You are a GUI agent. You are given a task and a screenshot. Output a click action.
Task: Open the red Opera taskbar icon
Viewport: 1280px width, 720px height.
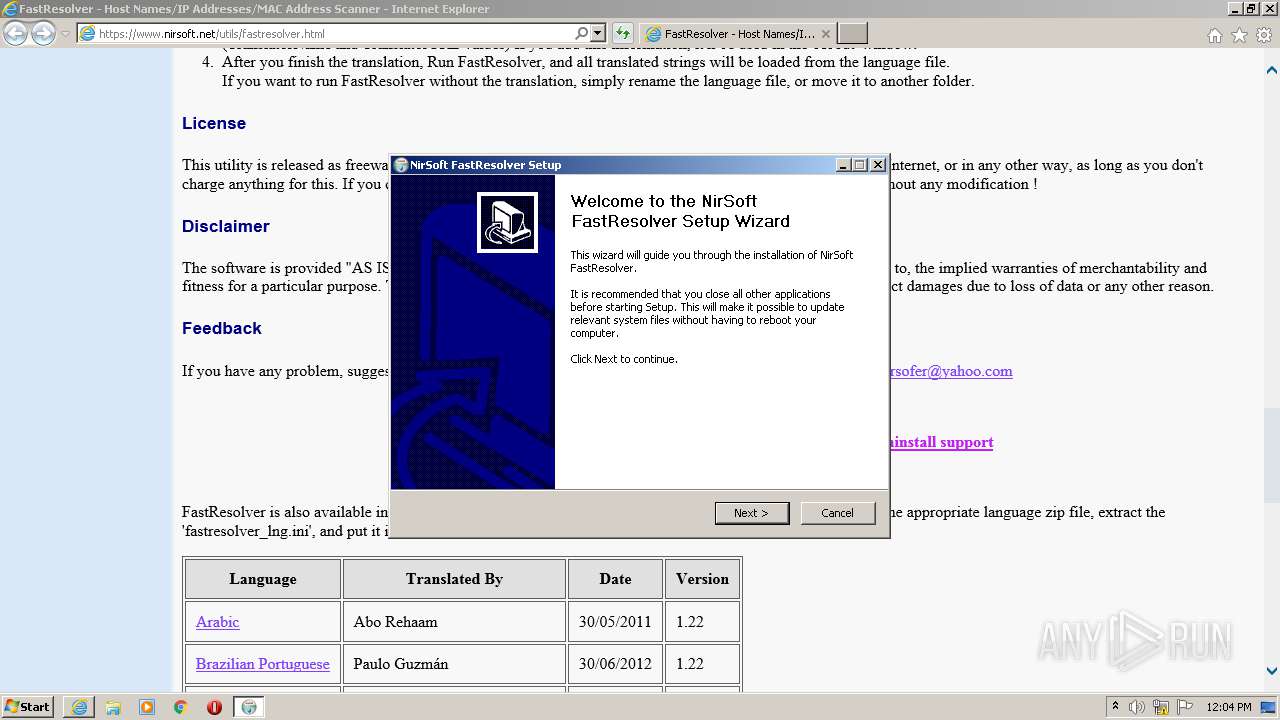pyautogui.click(x=214, y=707)
